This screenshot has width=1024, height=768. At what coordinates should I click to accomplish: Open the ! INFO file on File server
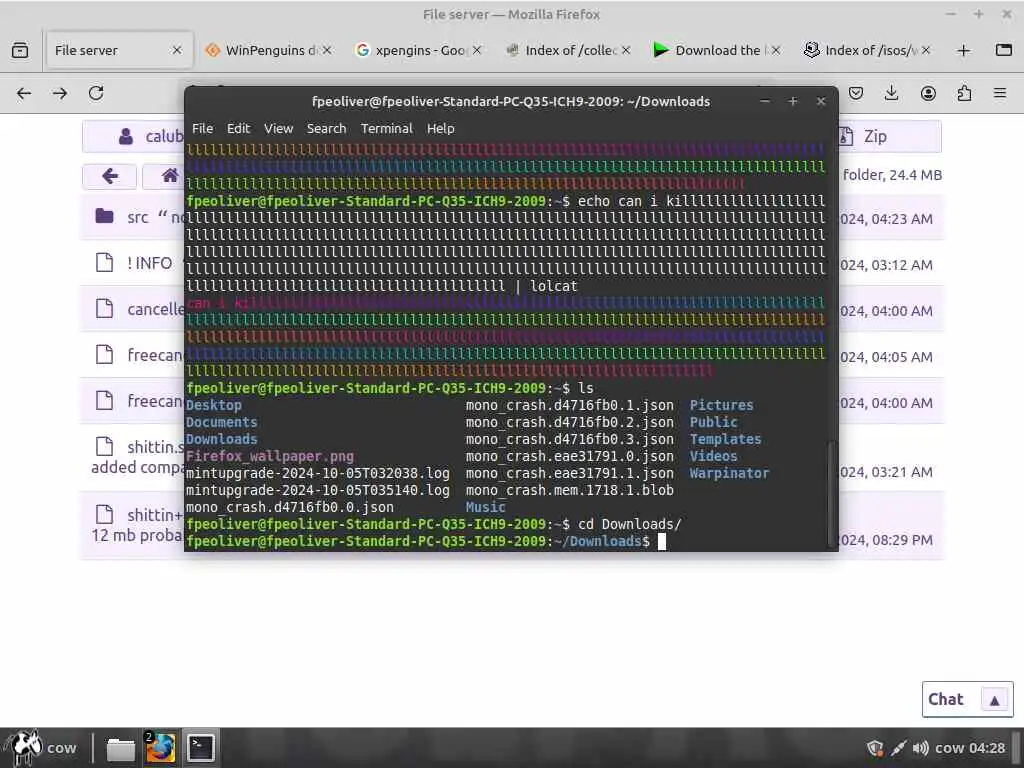click(x=150, y=263)
